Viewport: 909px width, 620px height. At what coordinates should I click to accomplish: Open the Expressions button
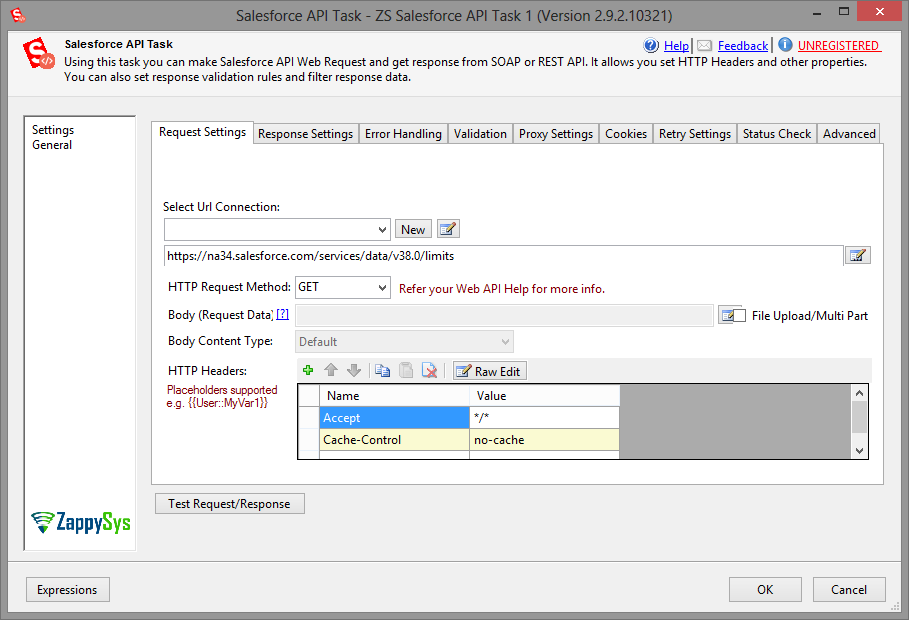tap(67, 589)
